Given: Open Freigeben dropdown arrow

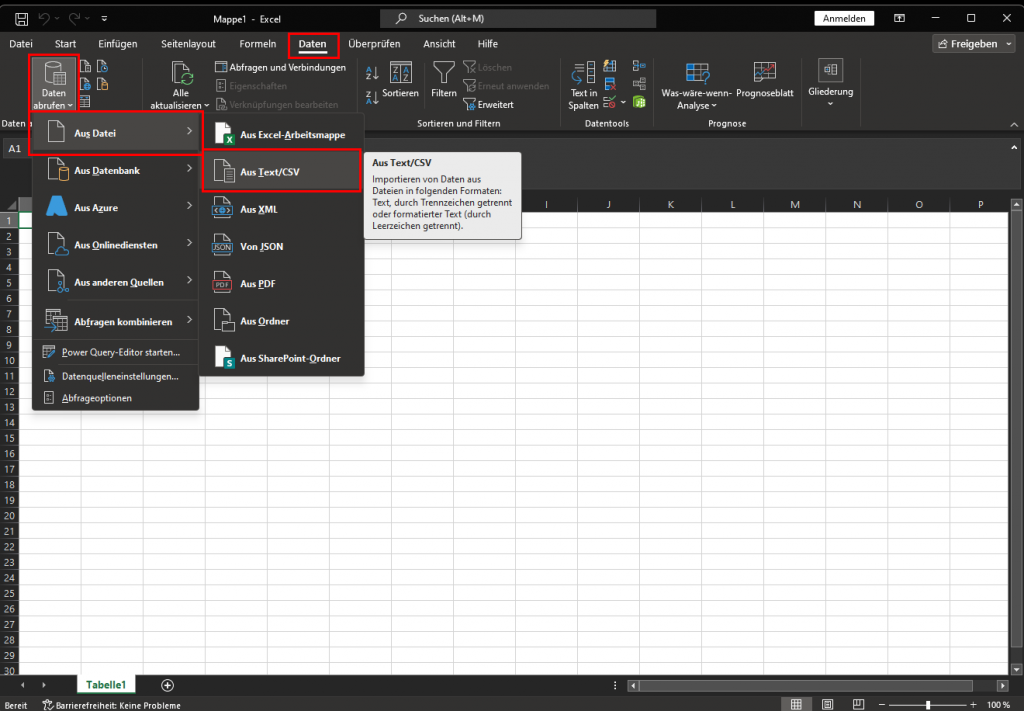Looking at the screenshot, I should coord(1010,44).
